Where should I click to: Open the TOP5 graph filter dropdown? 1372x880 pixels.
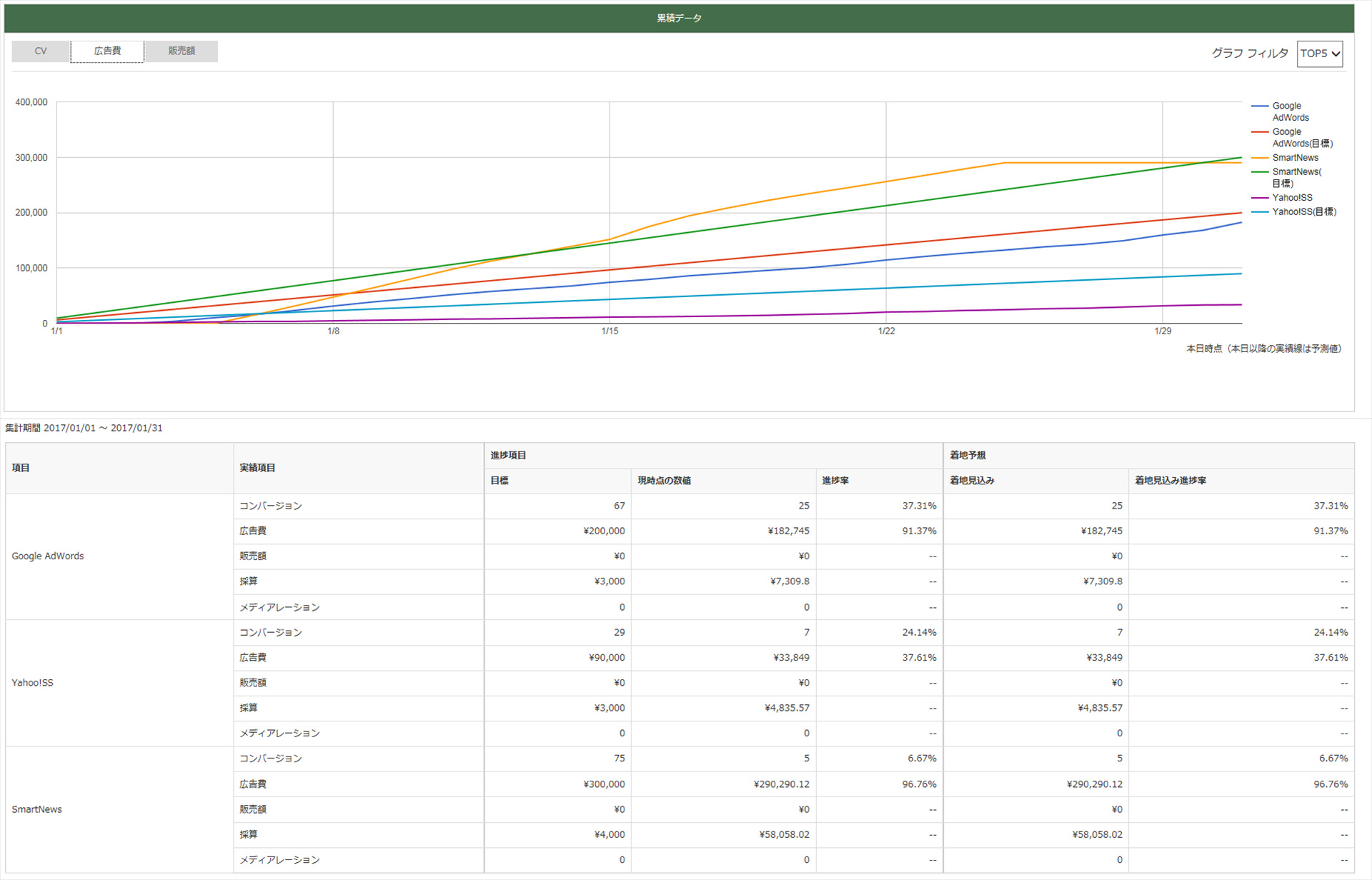pos(1319,54)
